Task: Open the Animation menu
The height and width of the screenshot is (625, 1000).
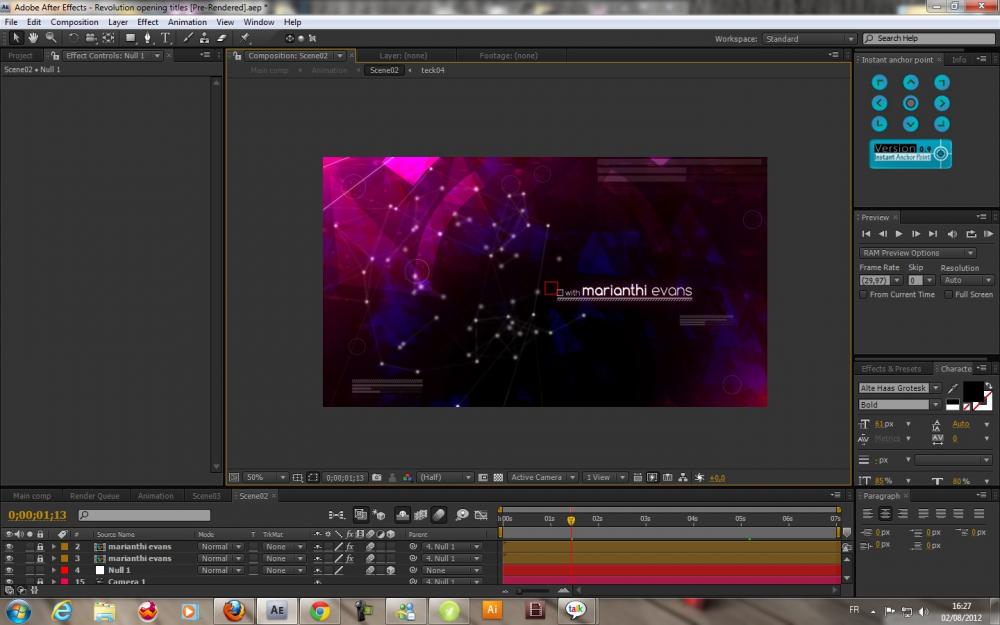Action: 187,22
